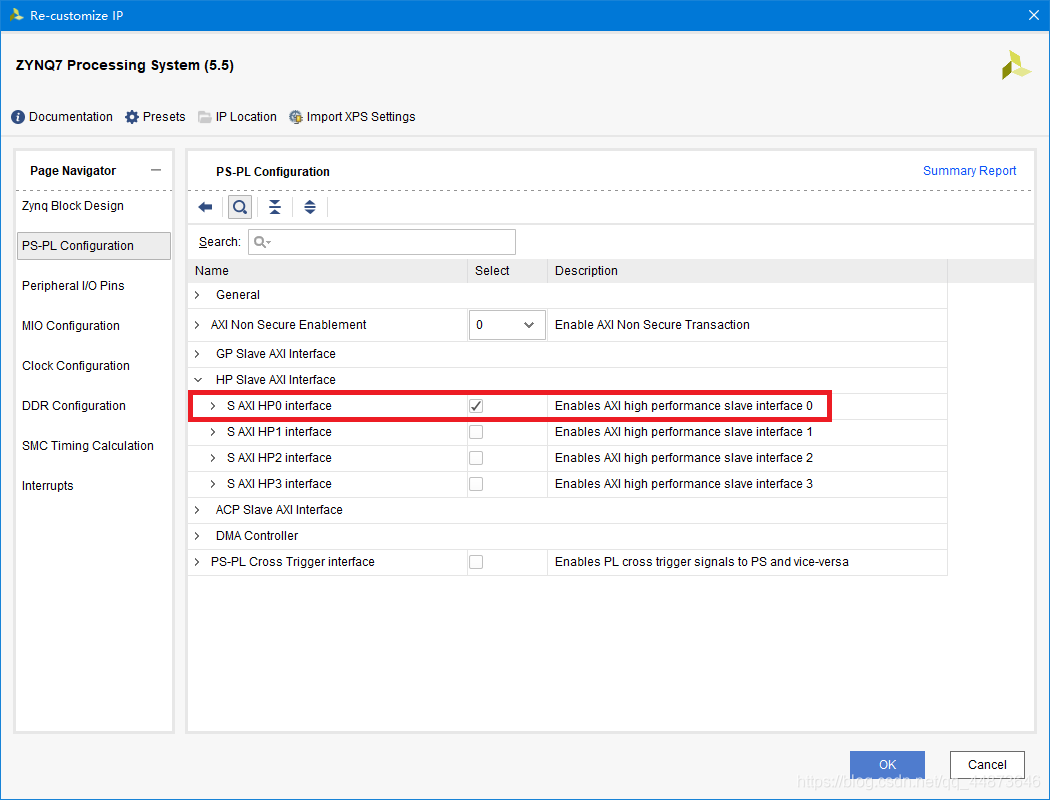Click the Presets gear icon
The width and height of the screenshot is (1050, 800).
(132, 117)
